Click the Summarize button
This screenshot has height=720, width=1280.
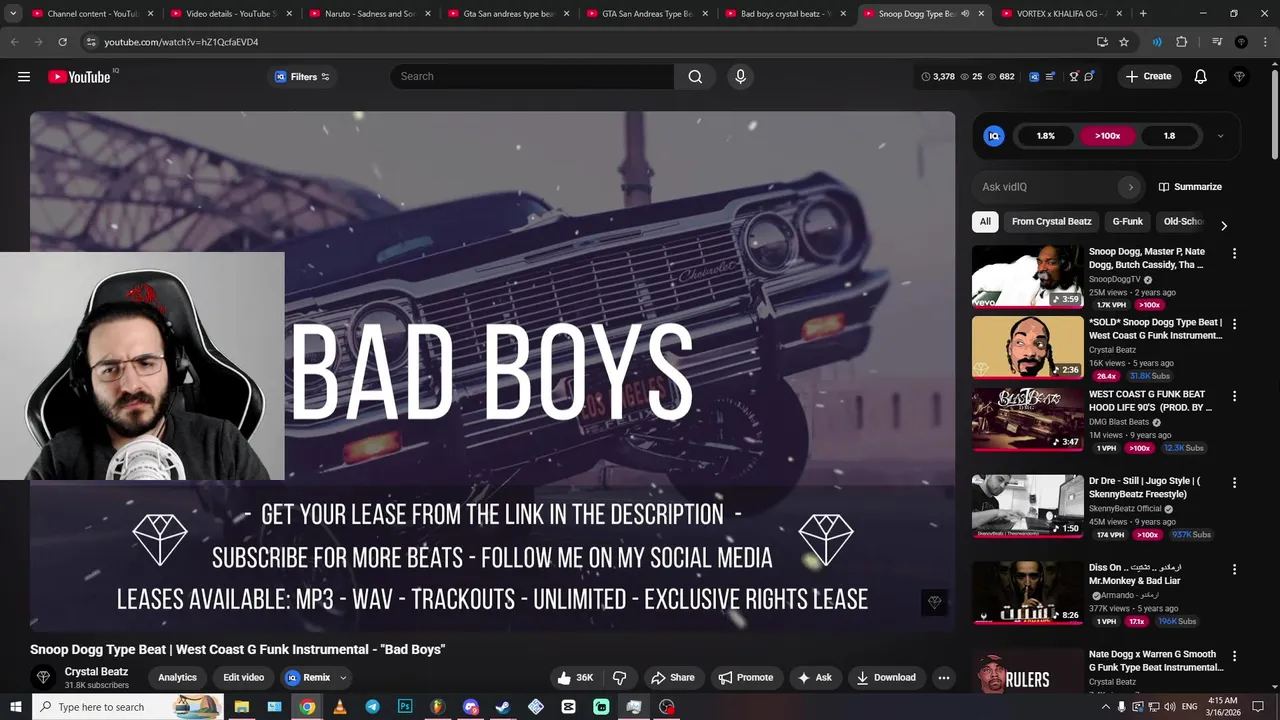[1190, 187]
